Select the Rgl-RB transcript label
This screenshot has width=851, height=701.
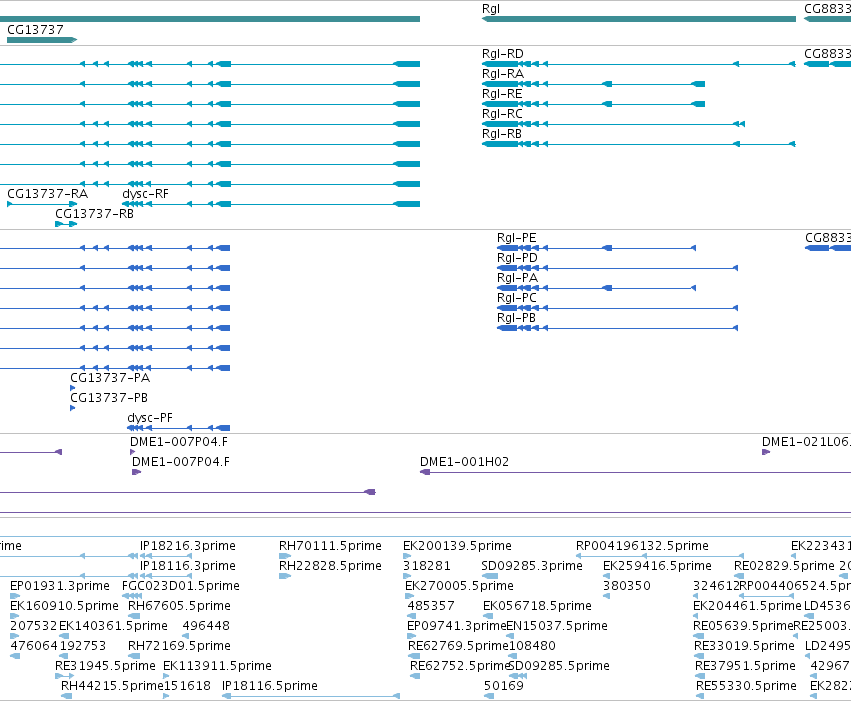(x=502, y=134)
